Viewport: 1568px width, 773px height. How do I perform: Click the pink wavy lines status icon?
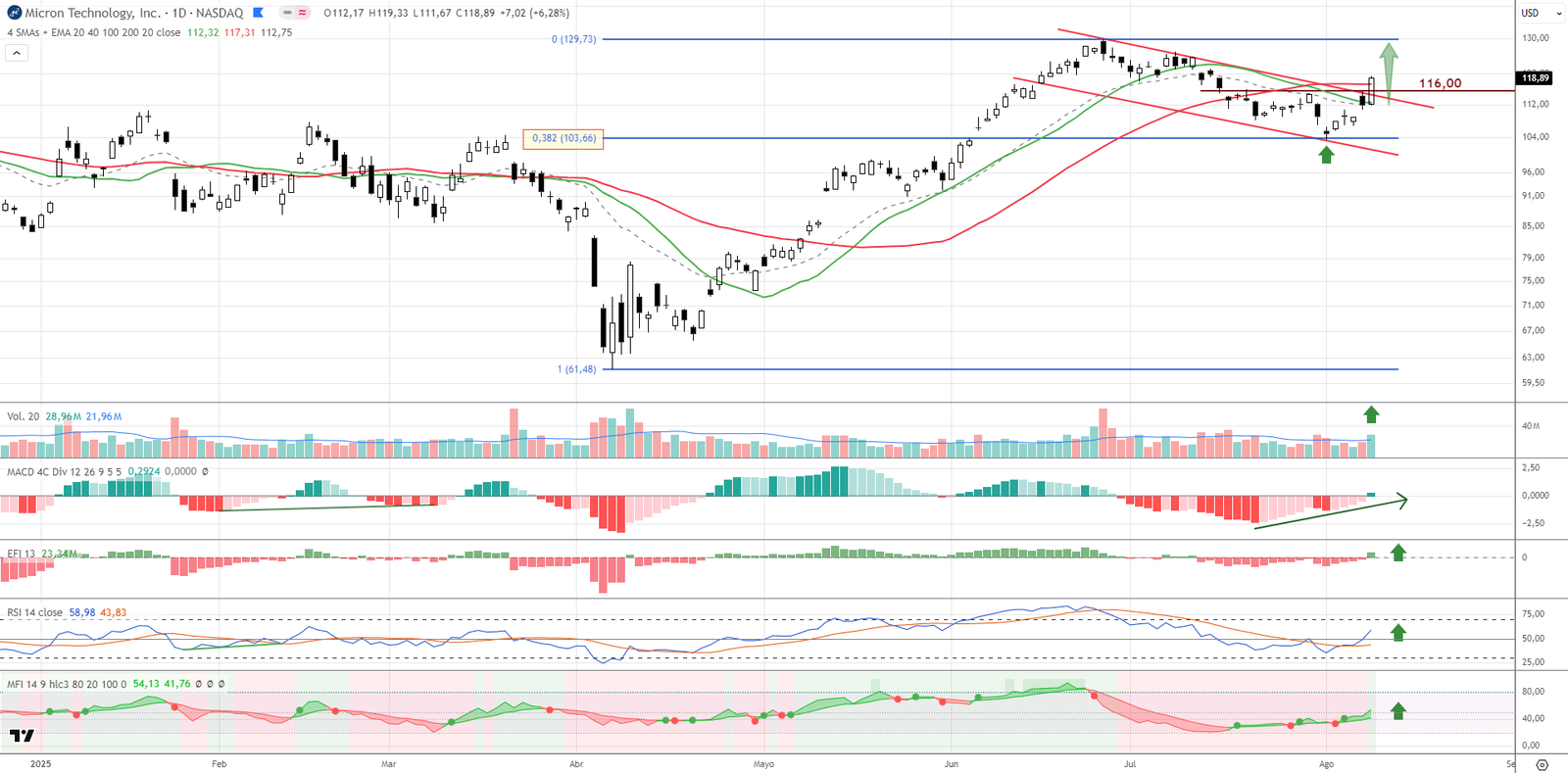303,13
